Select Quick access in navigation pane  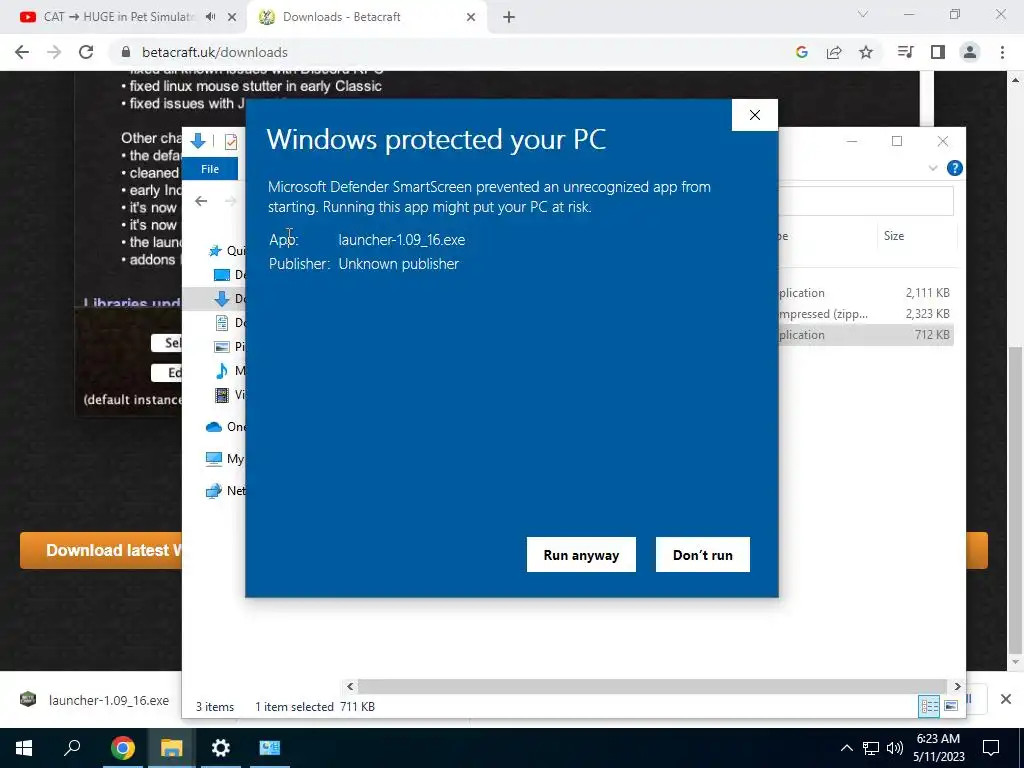[x=225, y=251]
